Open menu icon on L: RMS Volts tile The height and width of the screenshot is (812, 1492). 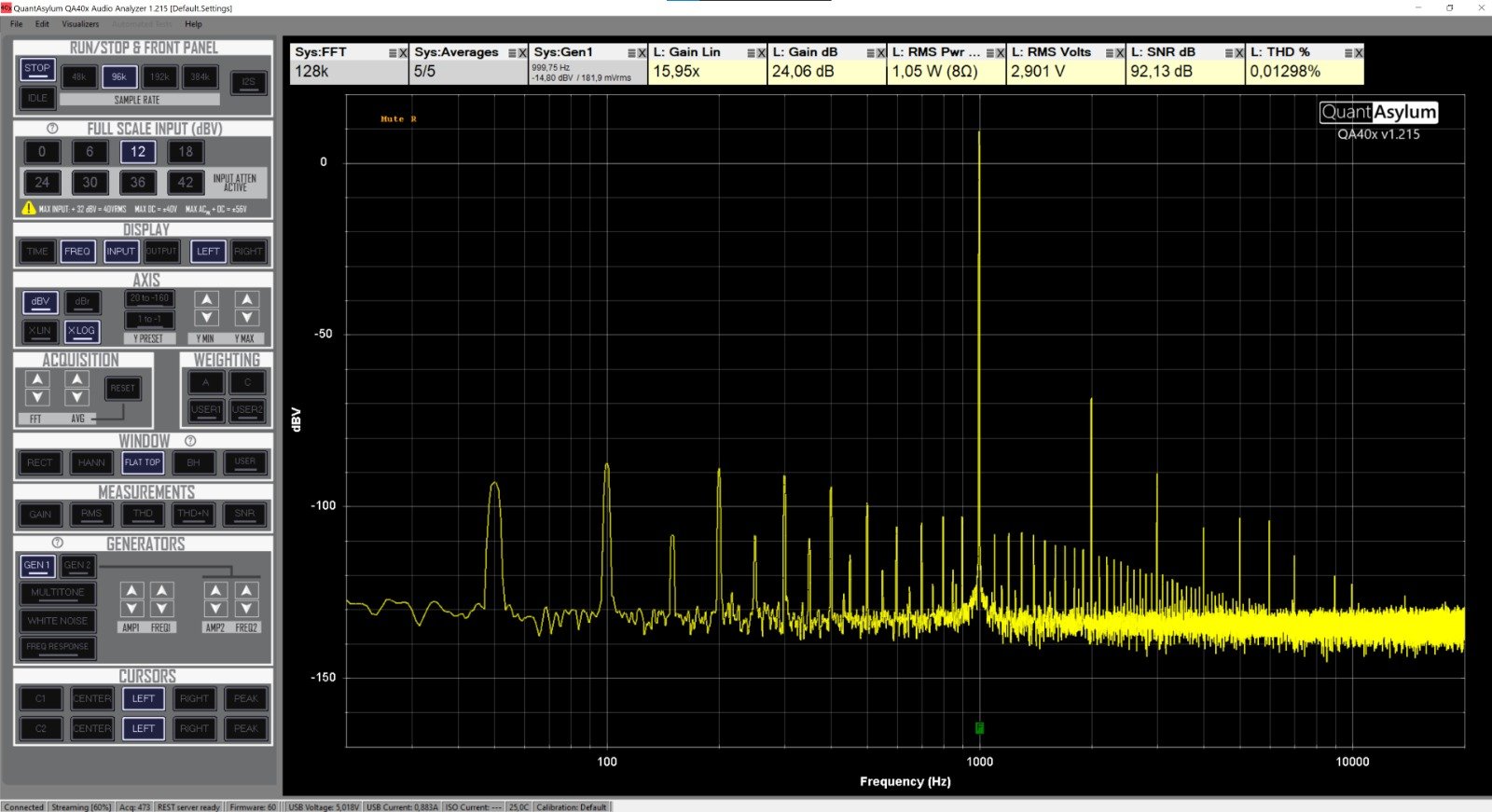tap(1109, 53)
